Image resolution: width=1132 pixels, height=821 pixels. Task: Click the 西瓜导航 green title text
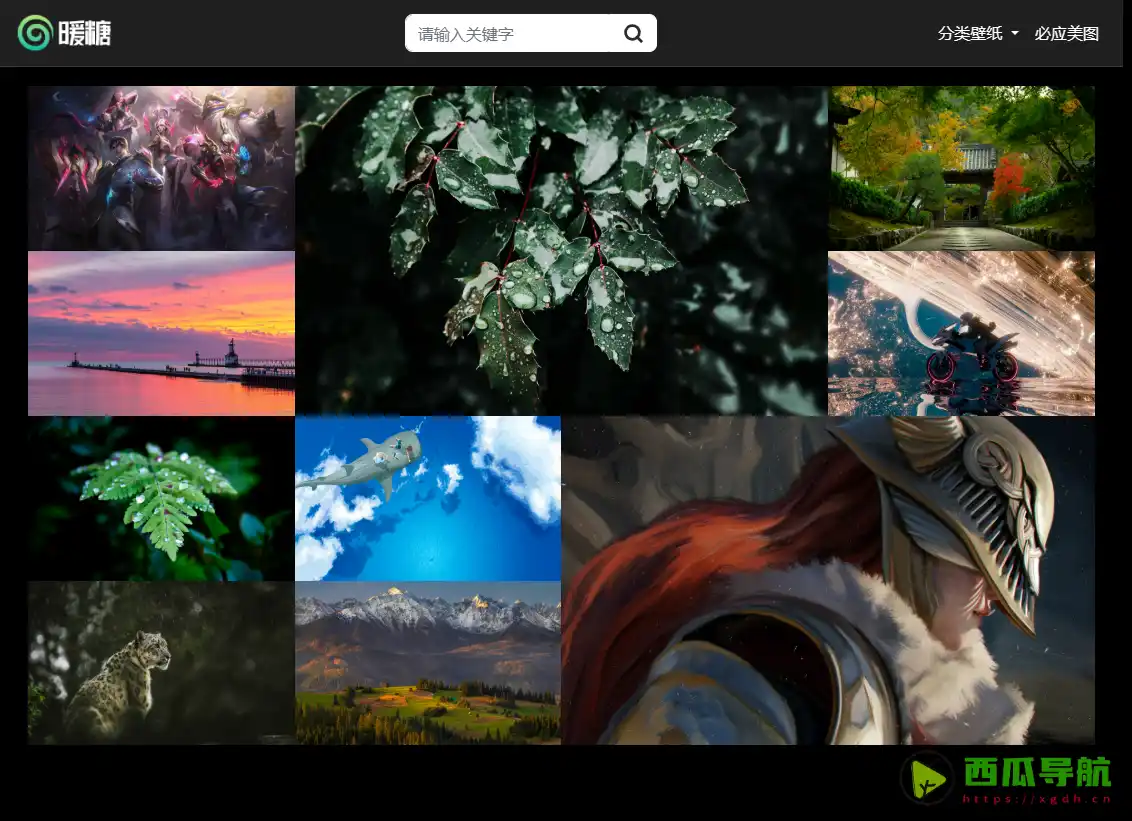click(1037, 772)
